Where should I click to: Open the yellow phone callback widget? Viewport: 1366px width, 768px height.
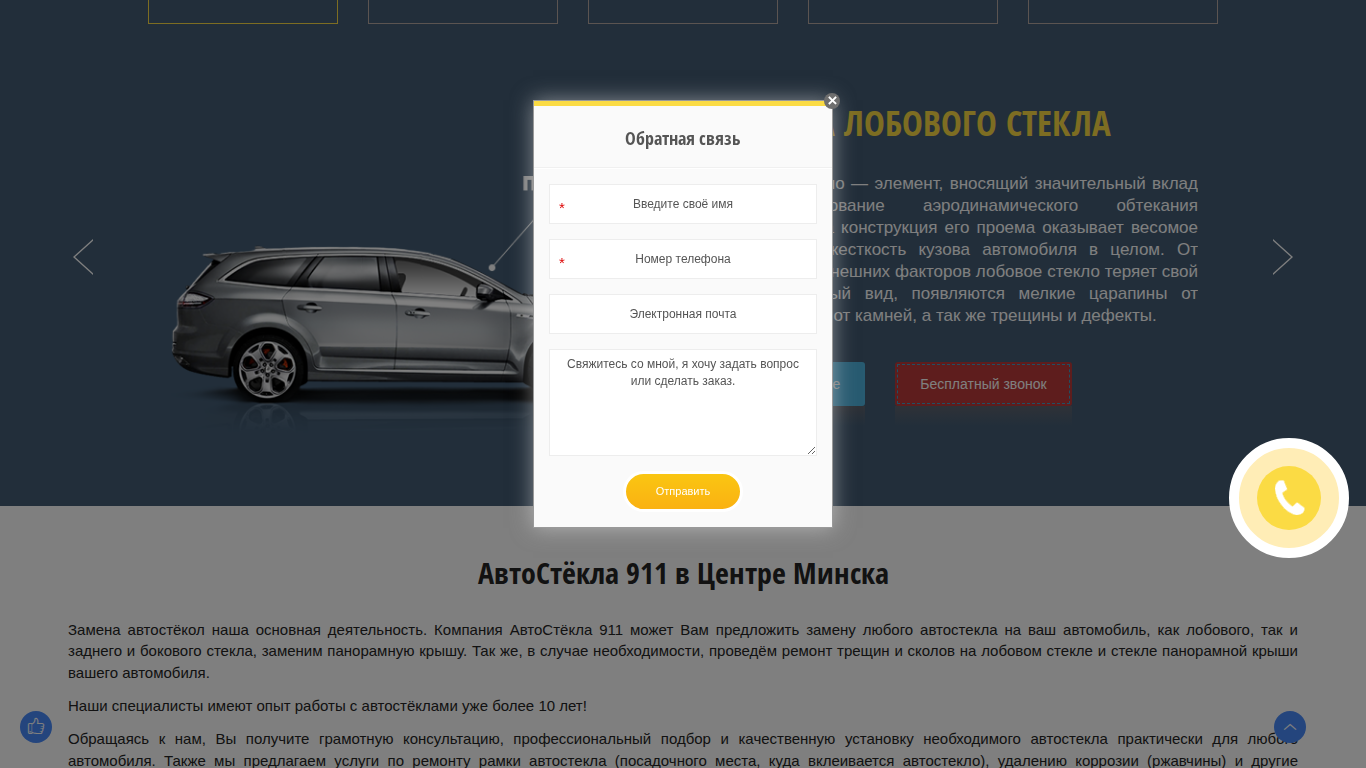pos(1289,498)
